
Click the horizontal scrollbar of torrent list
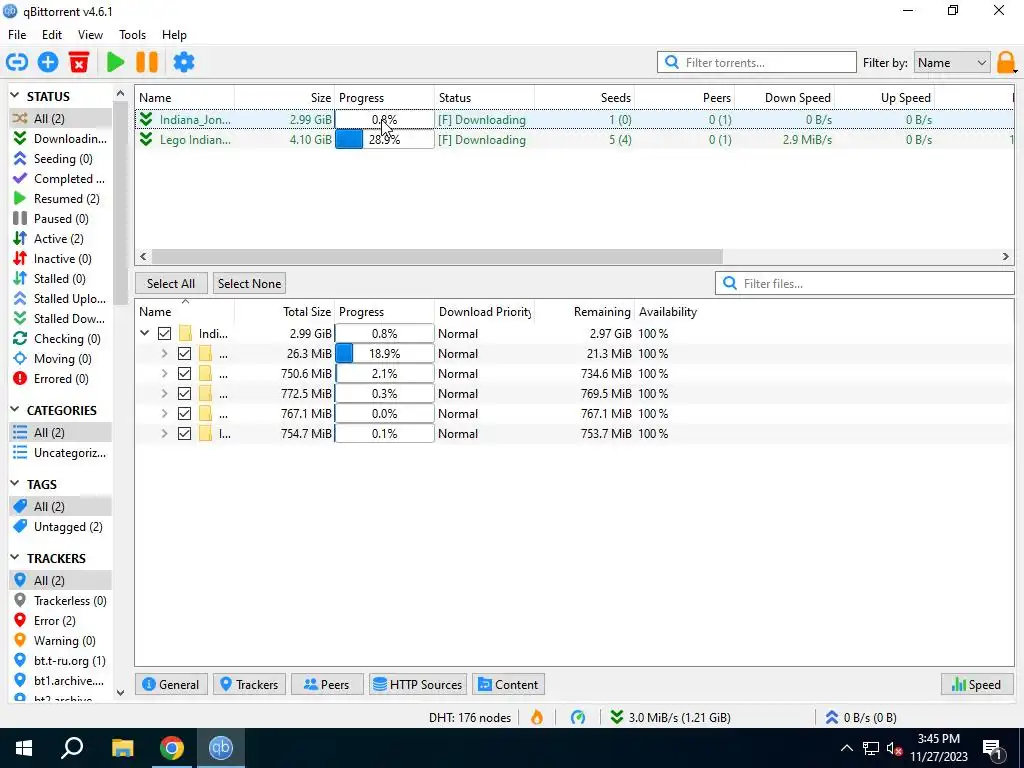click(x=438, y=257)
